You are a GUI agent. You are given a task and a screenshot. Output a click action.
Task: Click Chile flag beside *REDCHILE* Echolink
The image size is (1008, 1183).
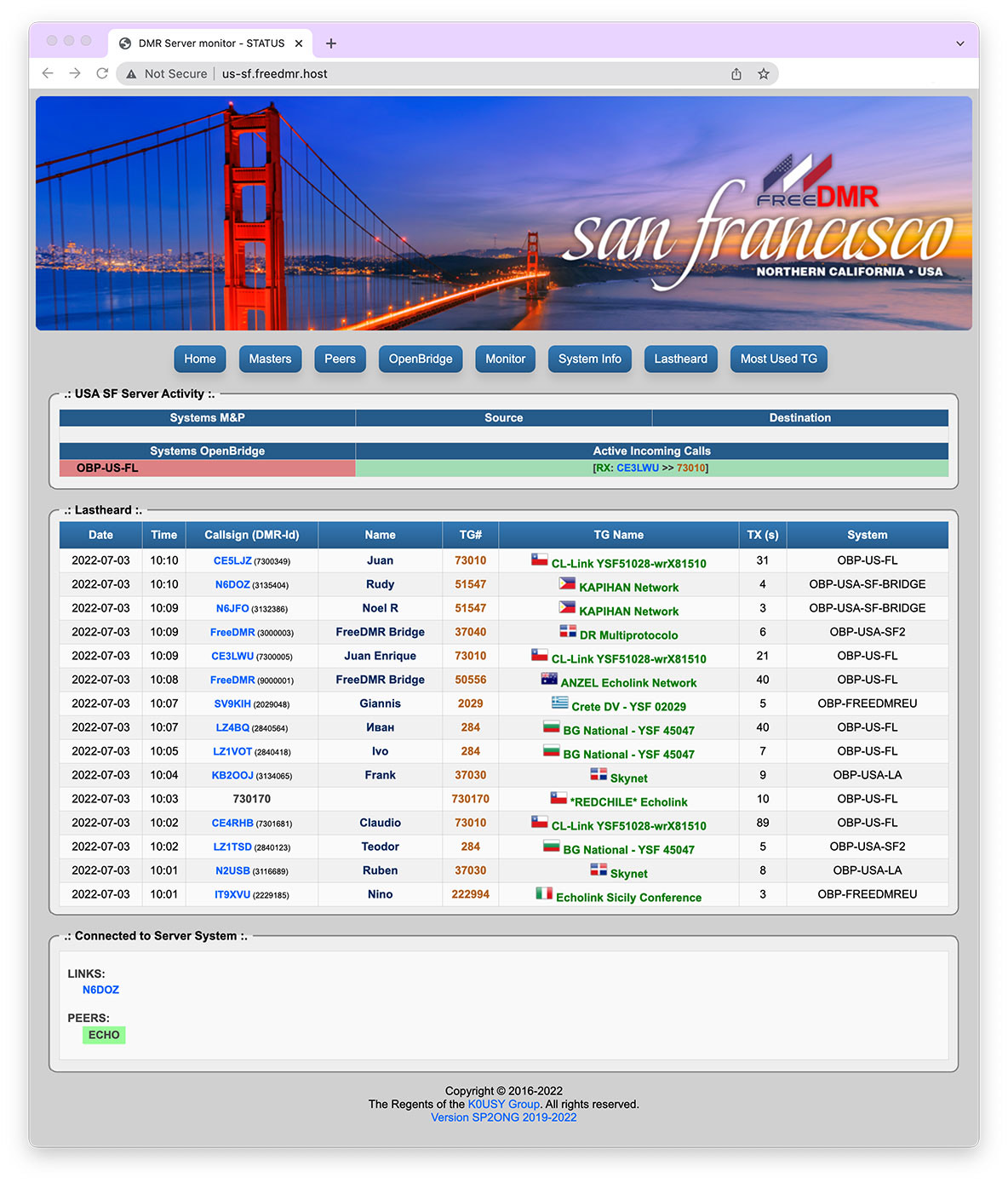[x=558, y=798]
